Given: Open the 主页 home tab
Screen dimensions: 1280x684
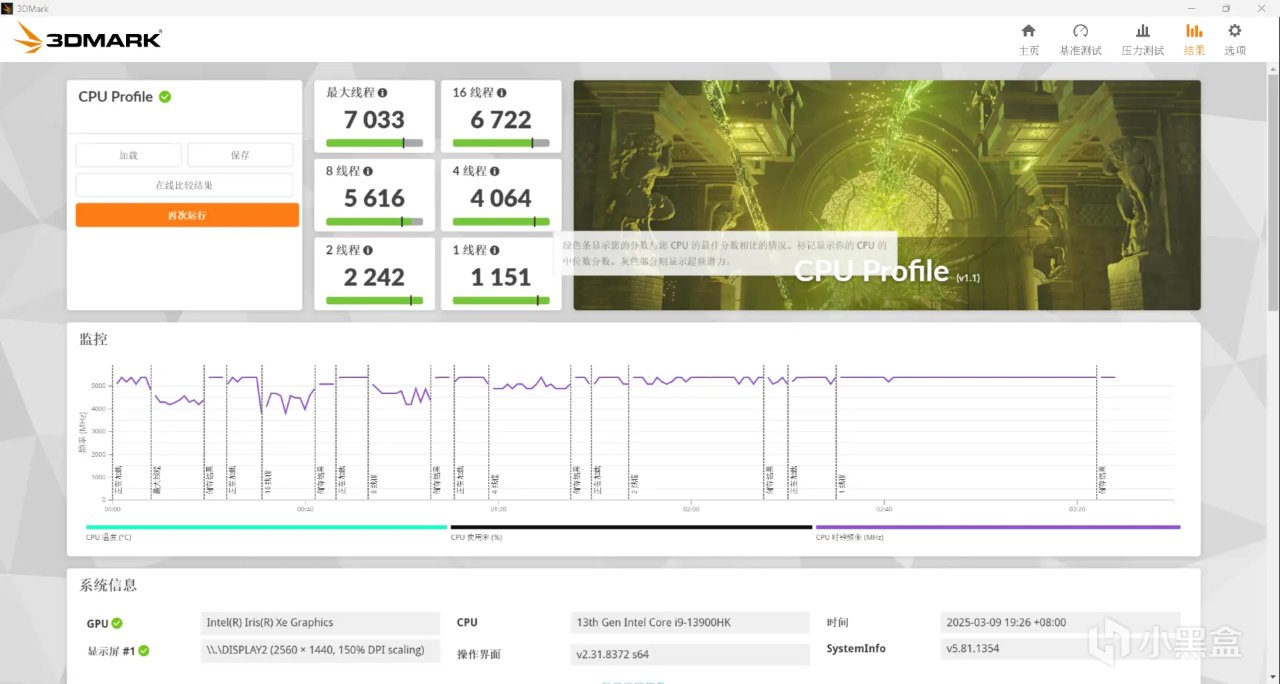Looking at the screenshot, I should pos(1028,39).
